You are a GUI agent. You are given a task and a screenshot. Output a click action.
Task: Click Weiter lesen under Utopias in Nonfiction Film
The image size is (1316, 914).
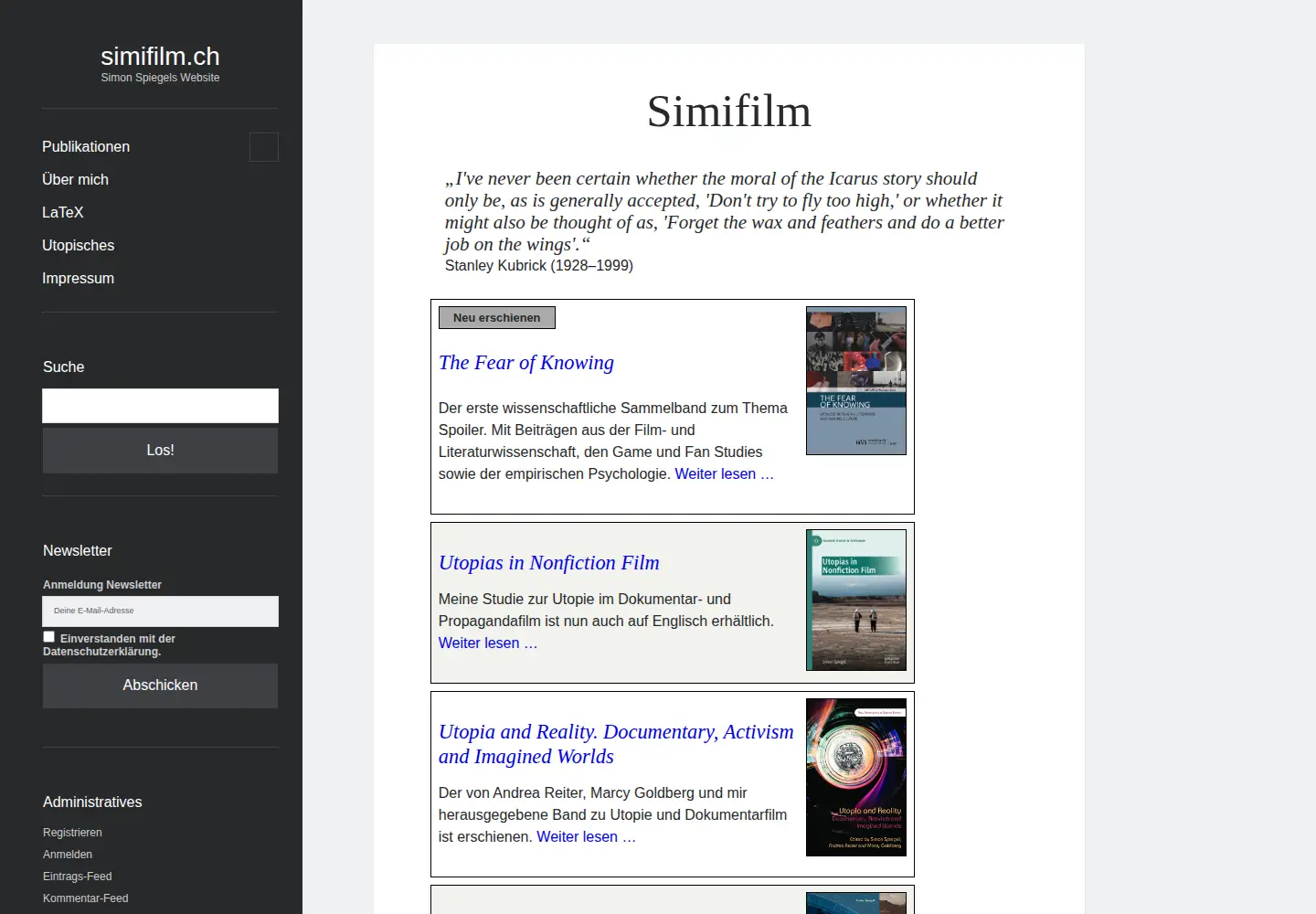[x=488, y=643]
